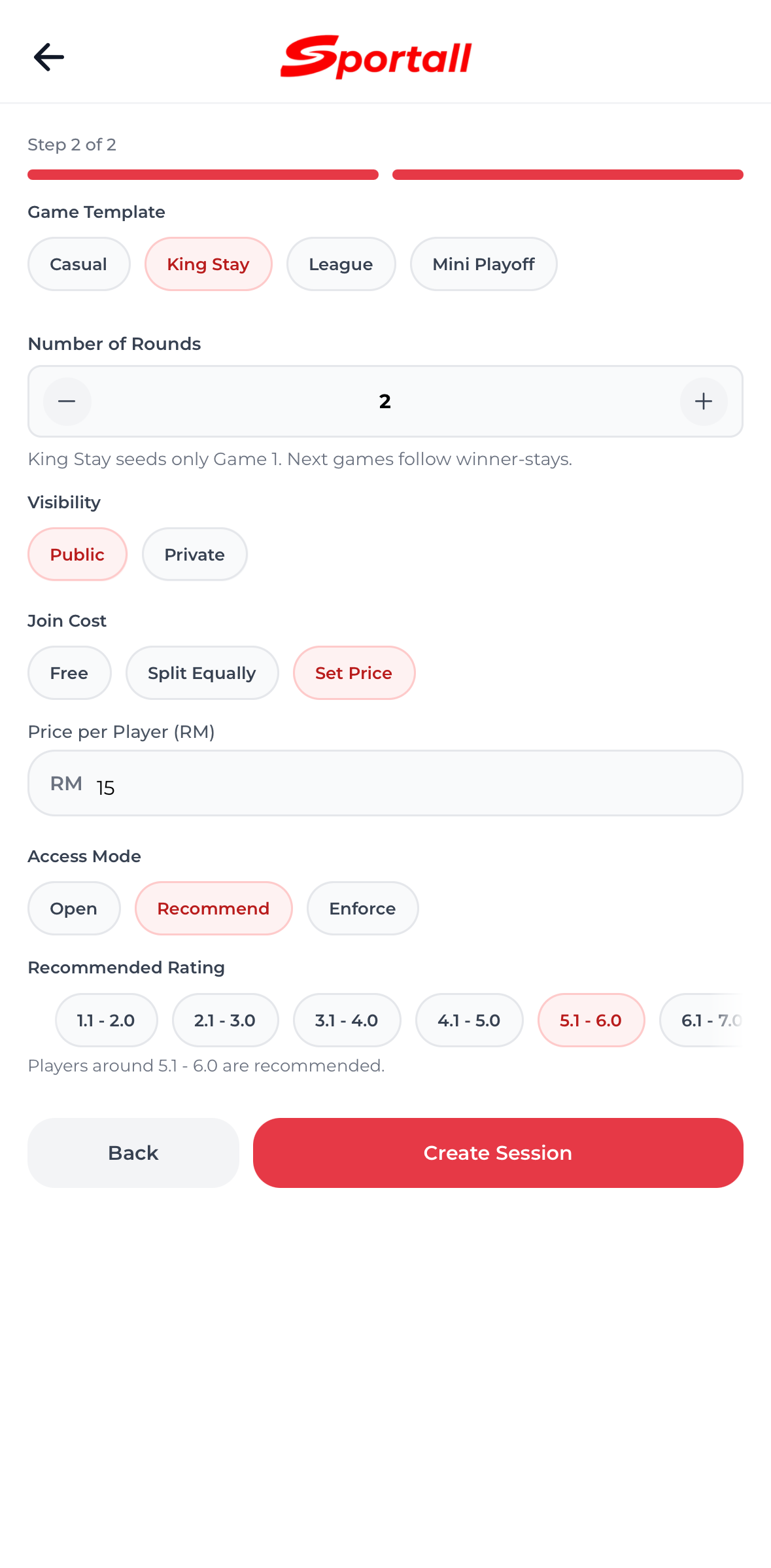Click the Price per Player input field

point(385,783)
